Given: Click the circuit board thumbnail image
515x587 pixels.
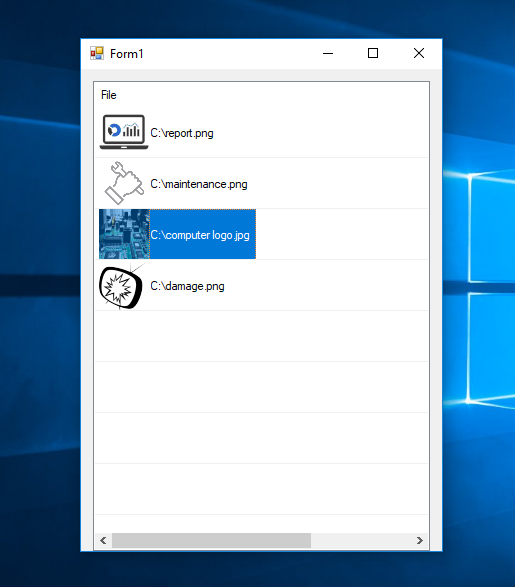Looking at the screenshot, I should 124,234.
